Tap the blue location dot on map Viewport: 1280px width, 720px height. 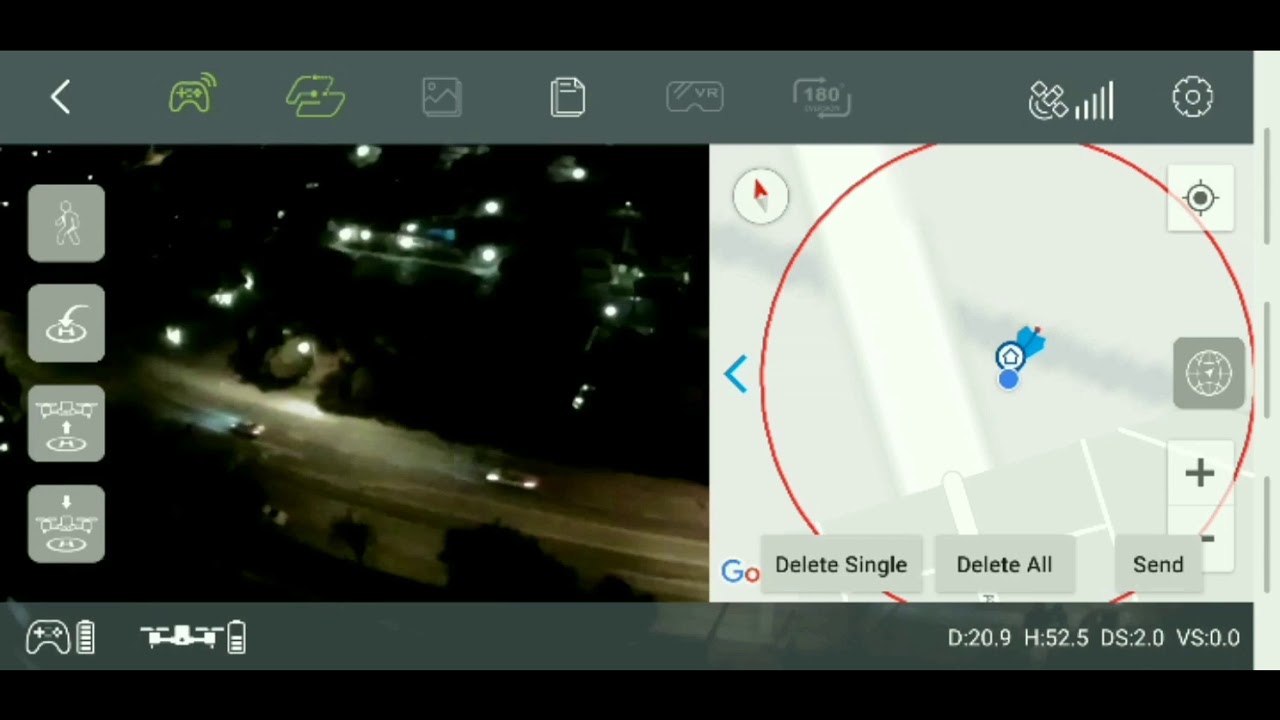(1008, 379)
